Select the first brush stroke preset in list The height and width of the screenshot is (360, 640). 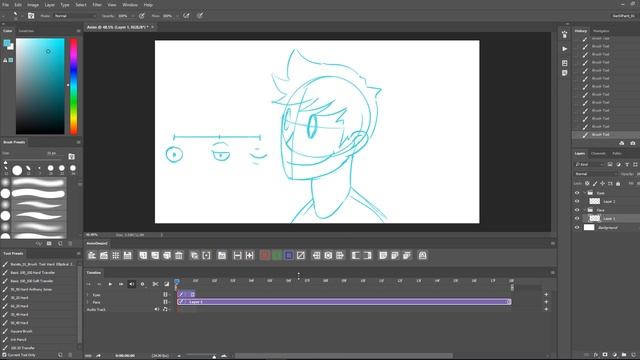click(x=39, y=182)
